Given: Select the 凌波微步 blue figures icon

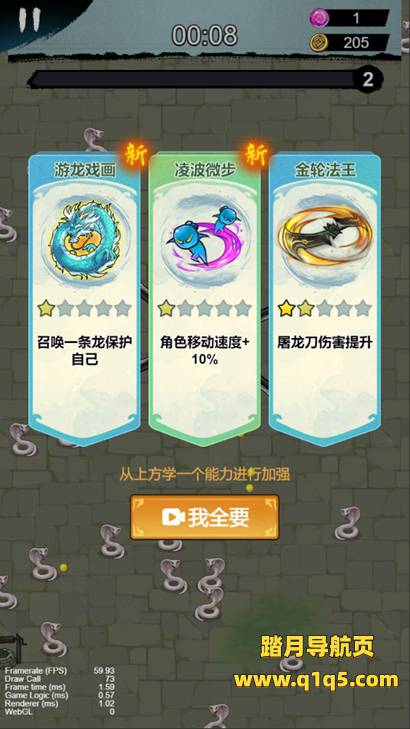Looking at the screenshot, I should [x=205, y=237].
